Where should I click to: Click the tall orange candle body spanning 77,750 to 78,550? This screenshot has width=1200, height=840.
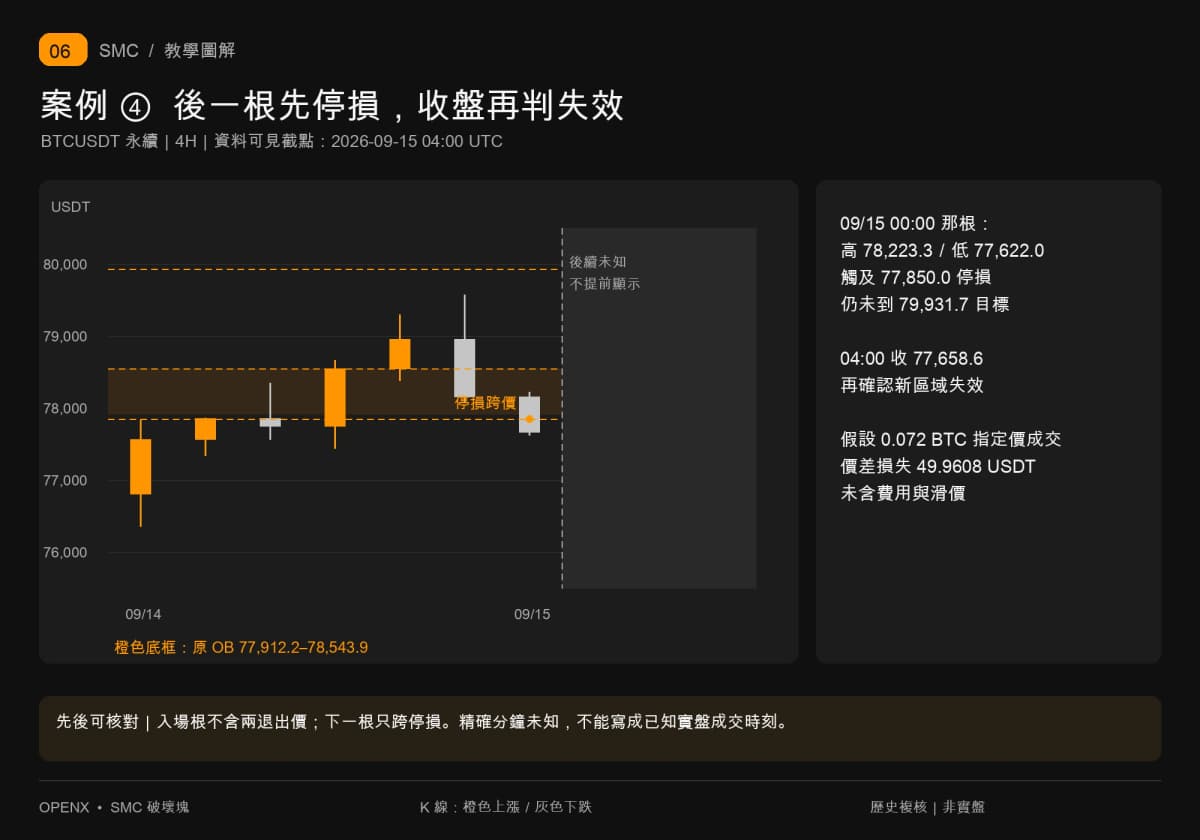point(335,398)
